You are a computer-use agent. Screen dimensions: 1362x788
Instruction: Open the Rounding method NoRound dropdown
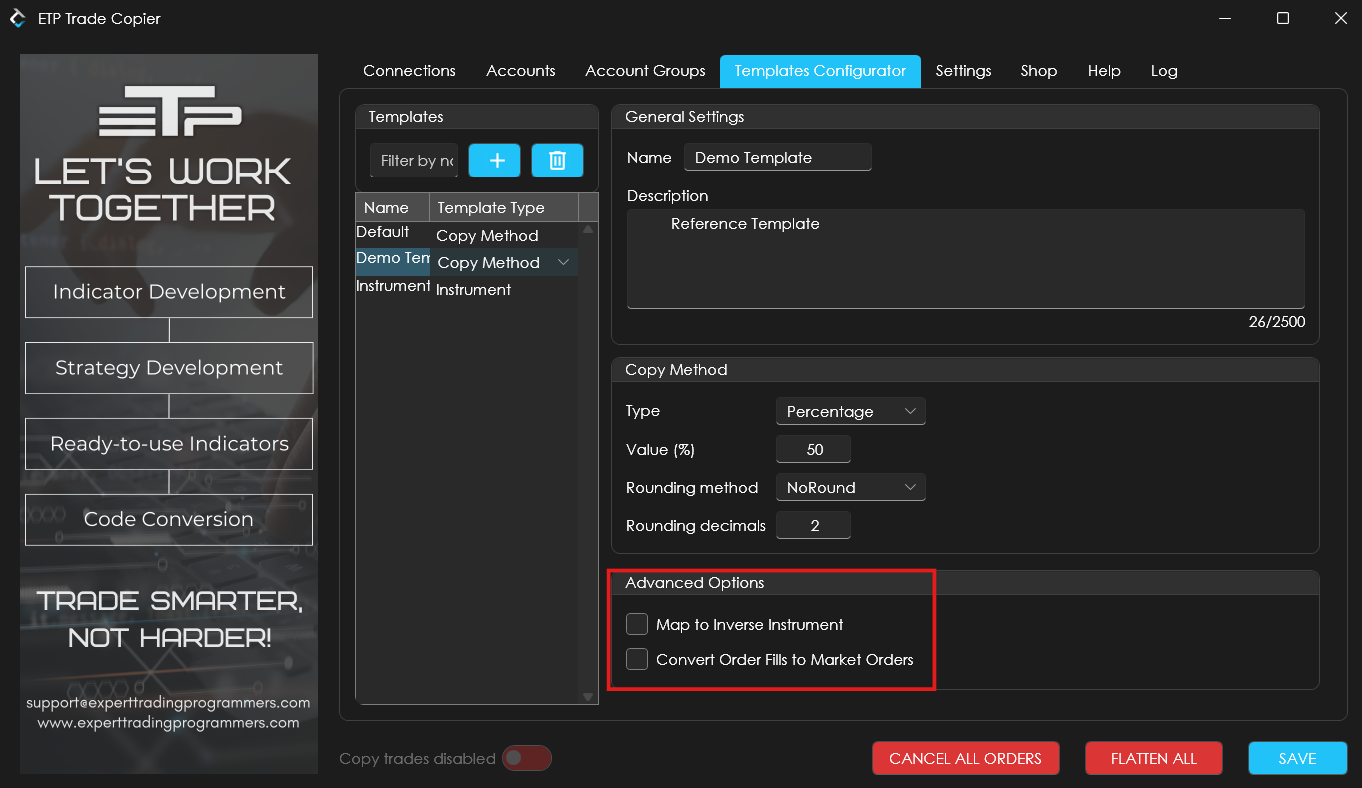point(850,487)
